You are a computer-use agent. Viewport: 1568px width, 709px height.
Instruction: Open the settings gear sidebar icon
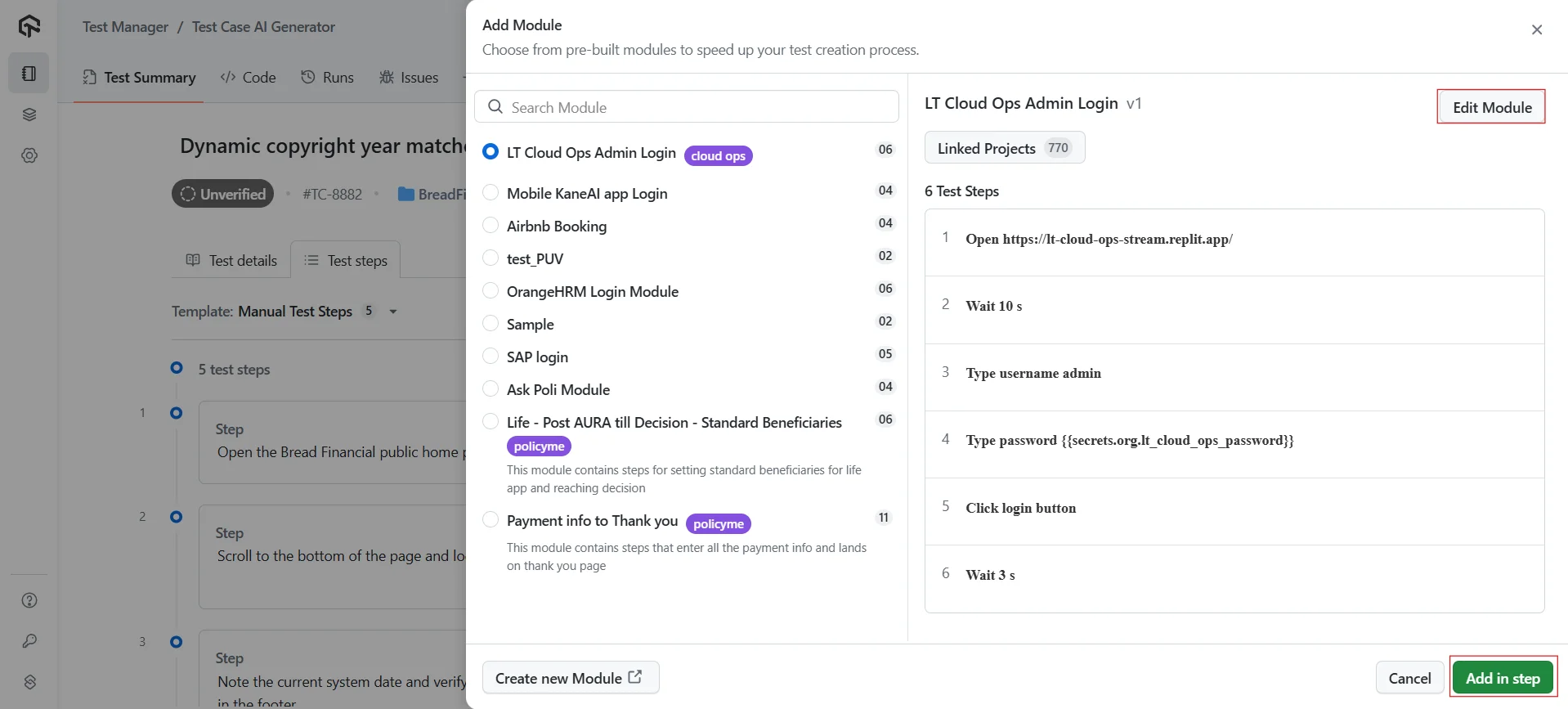pos(29,155)
